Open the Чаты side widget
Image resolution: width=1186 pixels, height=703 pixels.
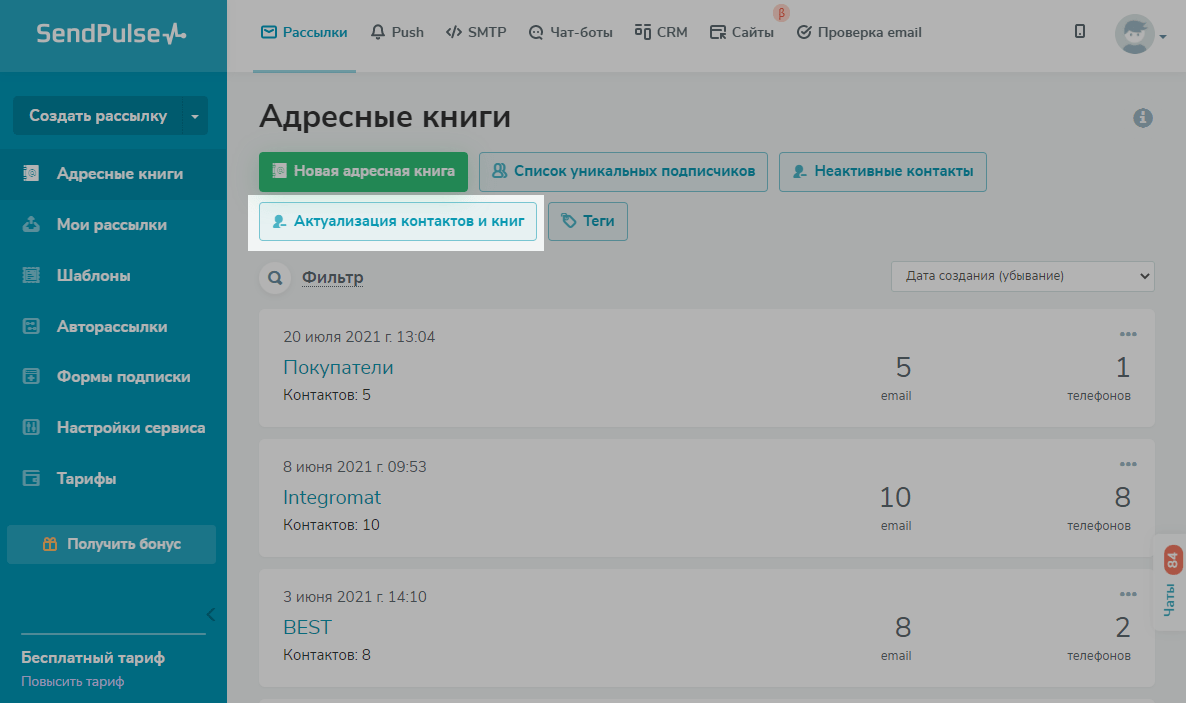click(x=1171, y=585)
